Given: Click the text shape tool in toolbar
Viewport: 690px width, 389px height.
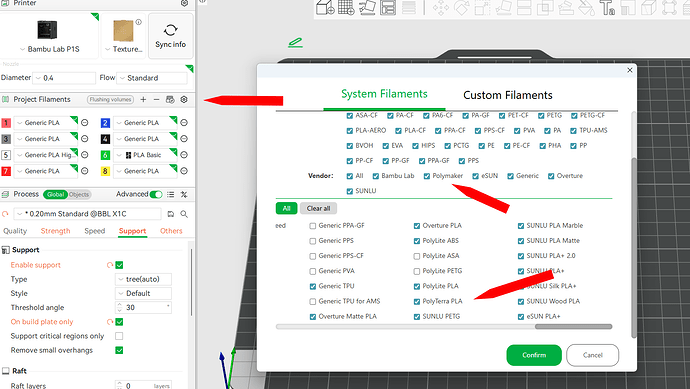Looking at the screenshot, I should coord(607,7).
